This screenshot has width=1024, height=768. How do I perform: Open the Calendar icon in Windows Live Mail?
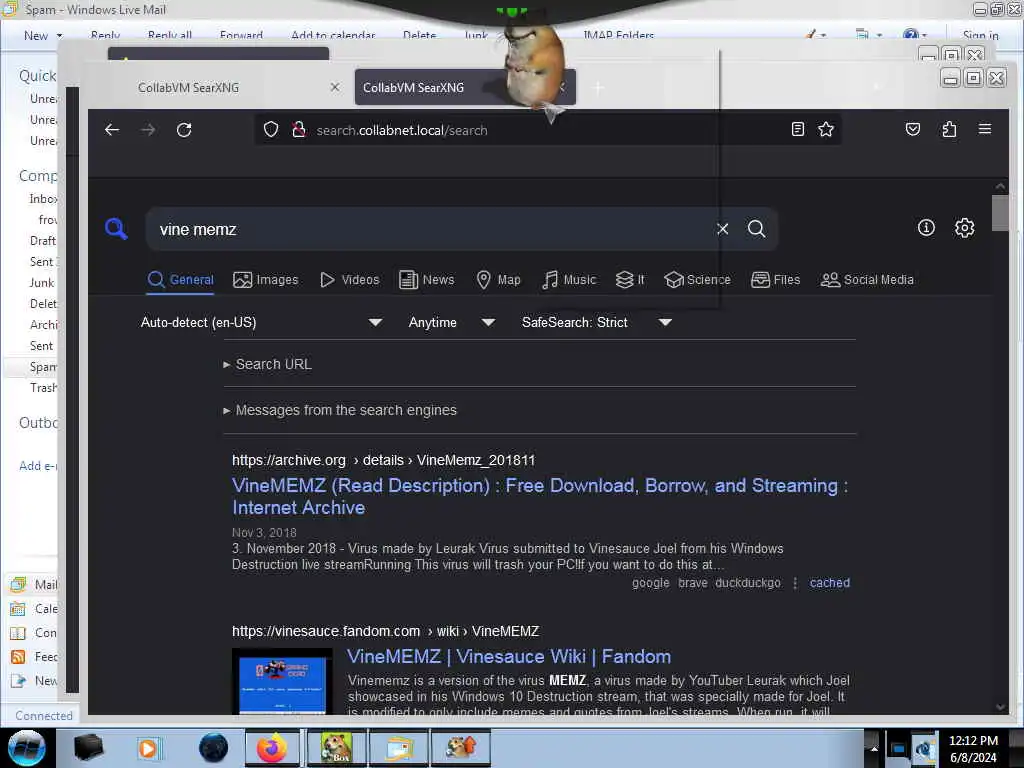[x=18, y=609]
